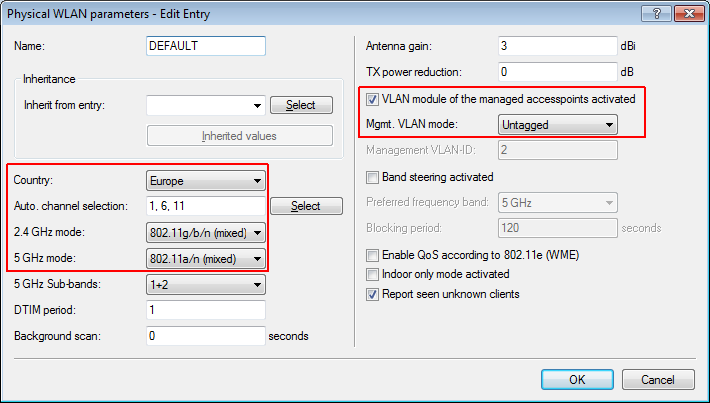Open the Mgmt. VLAN mode dropdown
Viewport: 710px width, 403px height.
coord(557,124)
